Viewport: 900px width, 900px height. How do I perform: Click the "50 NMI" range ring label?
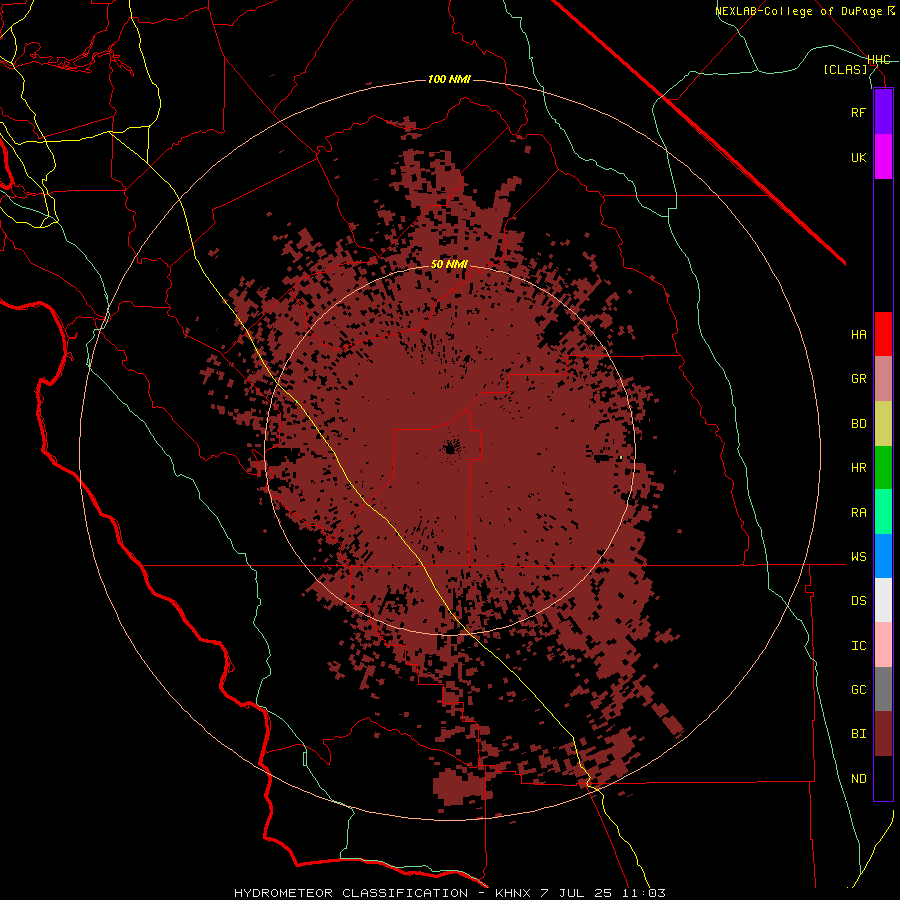449,264
